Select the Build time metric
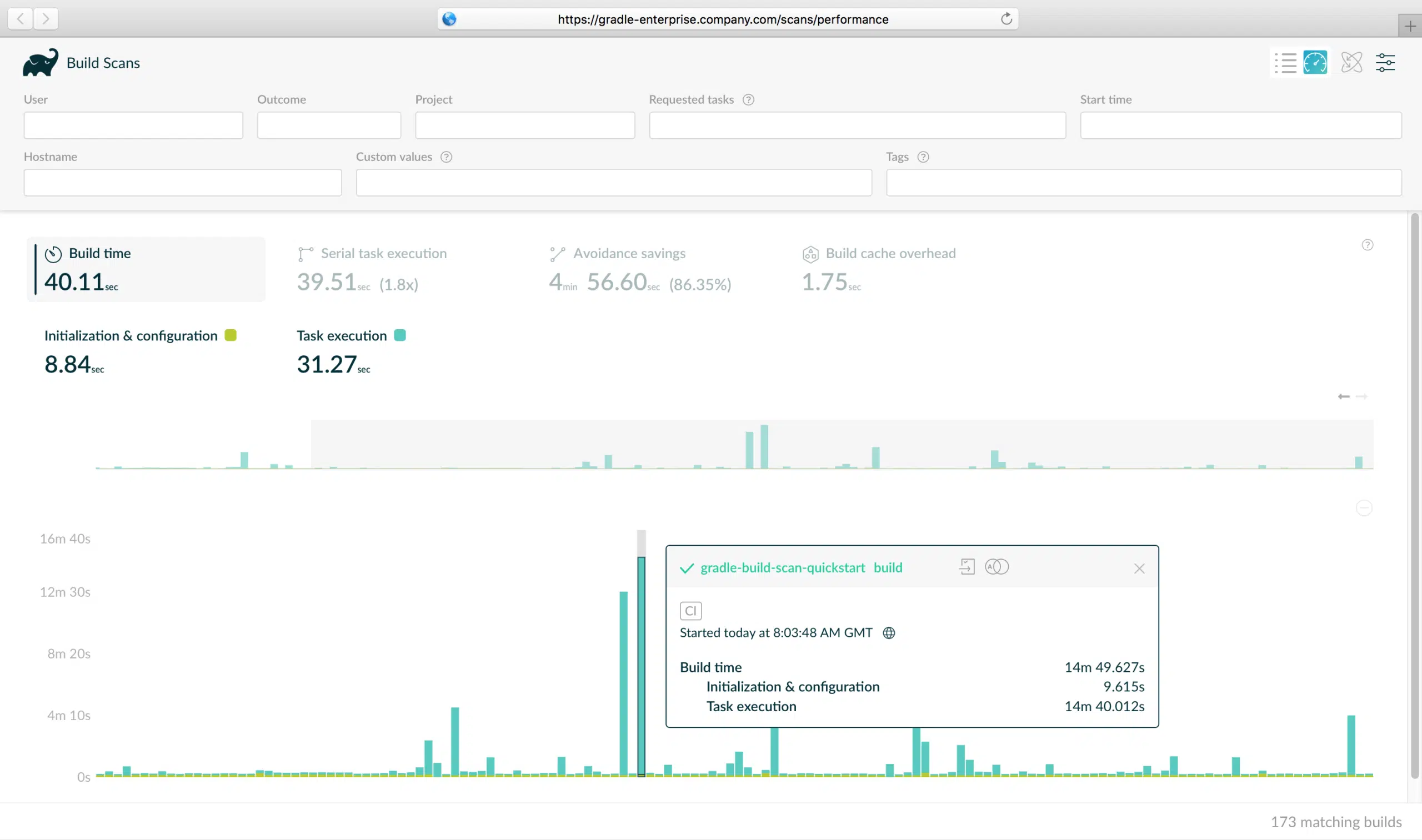Screen dimensions: 1422x840 point(146,269)
